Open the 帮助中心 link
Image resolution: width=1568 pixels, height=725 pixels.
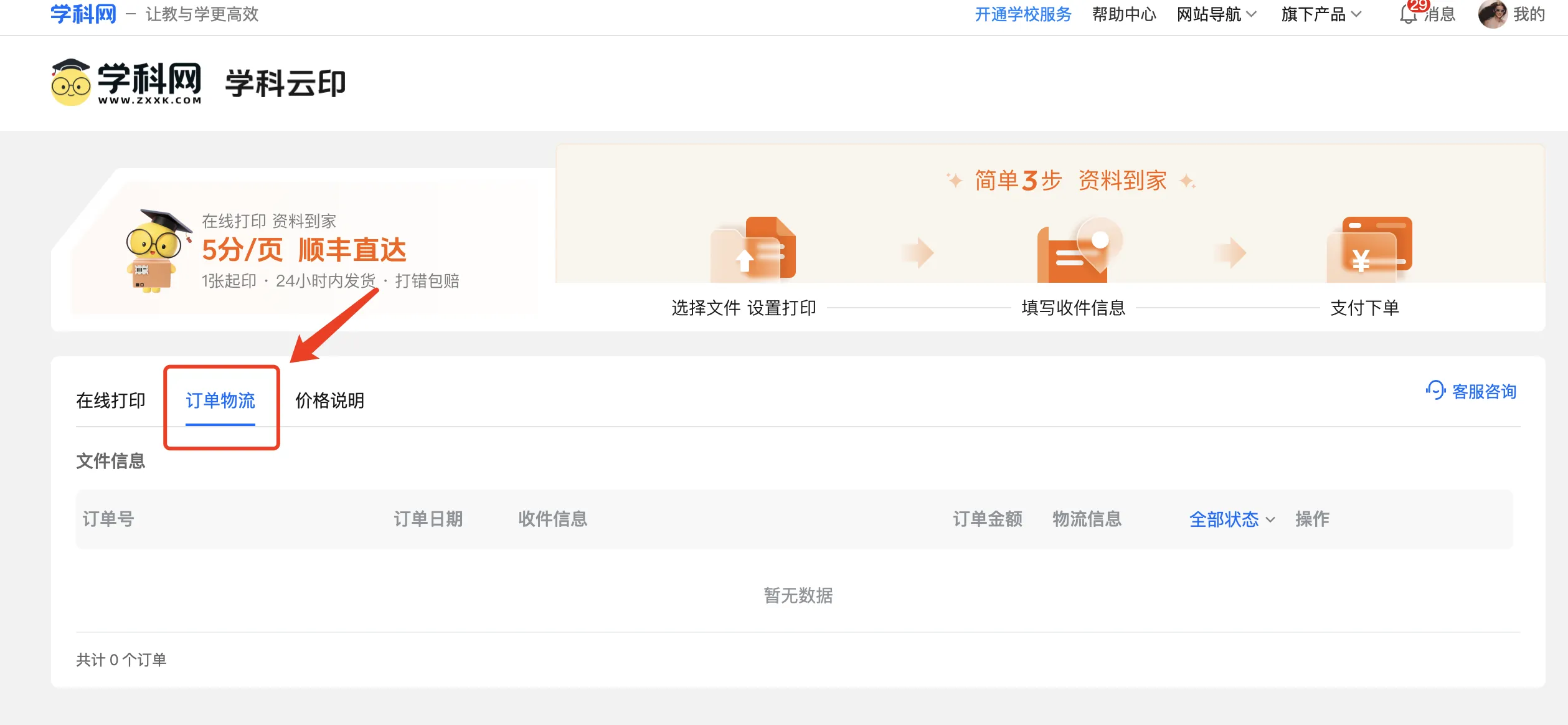tap(1123, 14)
